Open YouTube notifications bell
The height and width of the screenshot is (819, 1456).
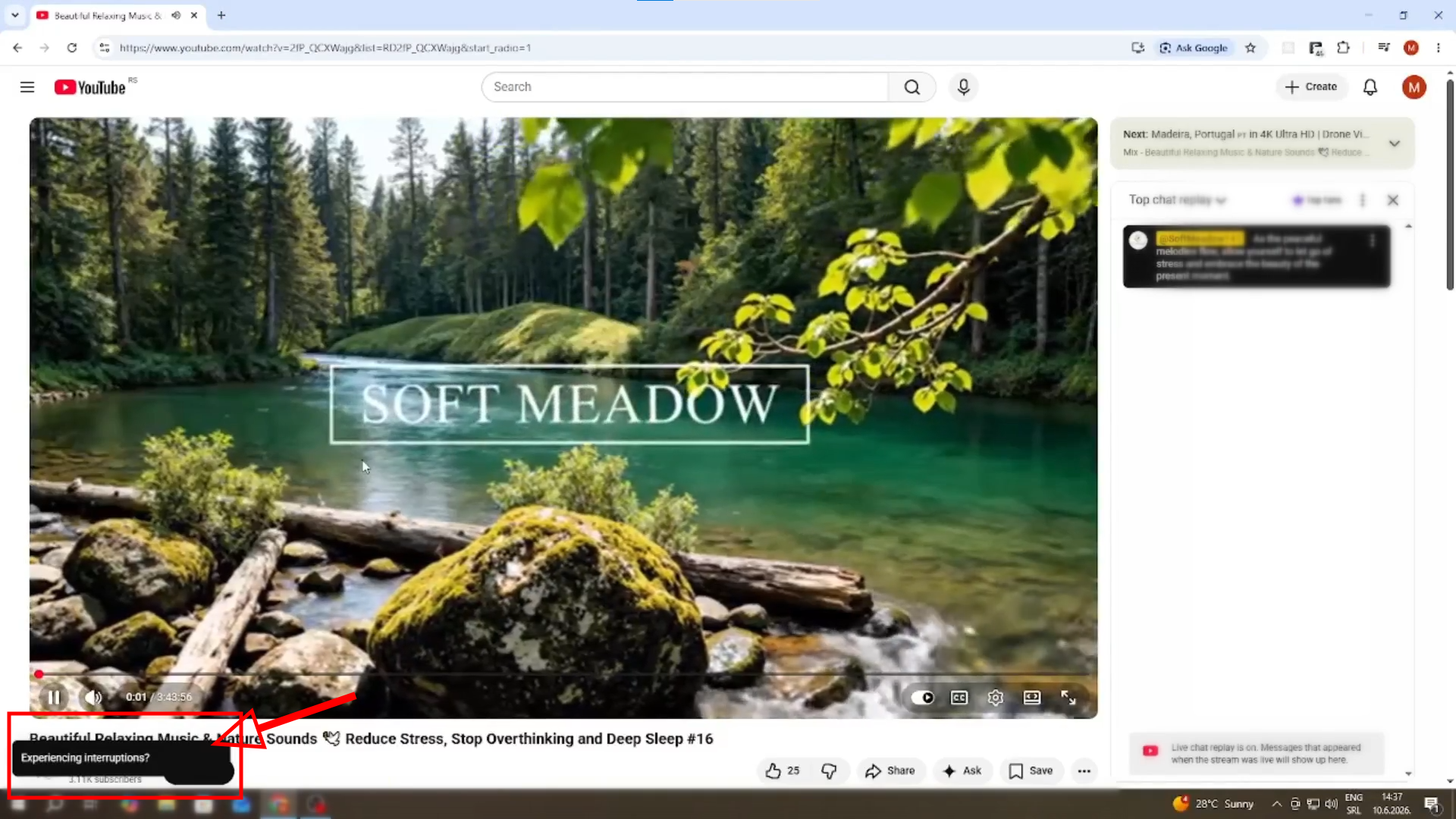[x=1370, y=87]
